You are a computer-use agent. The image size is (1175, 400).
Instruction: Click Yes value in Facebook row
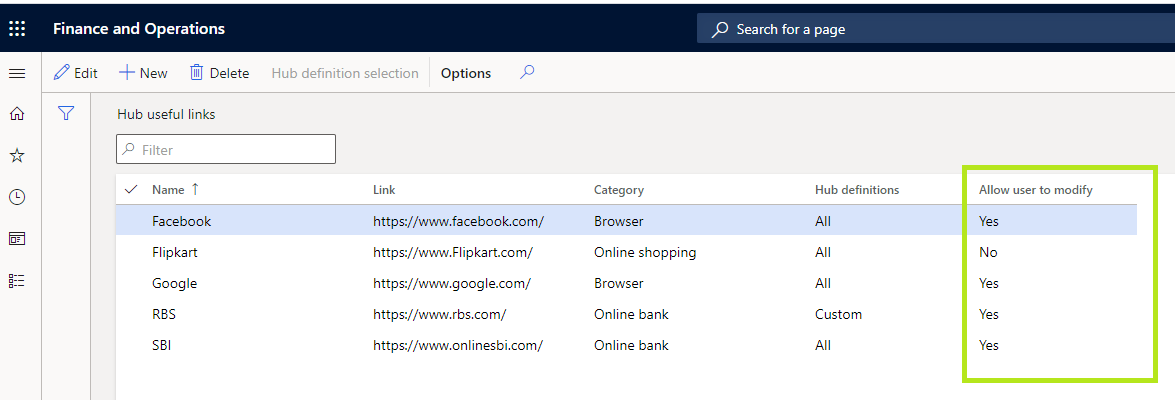[988, 221]
